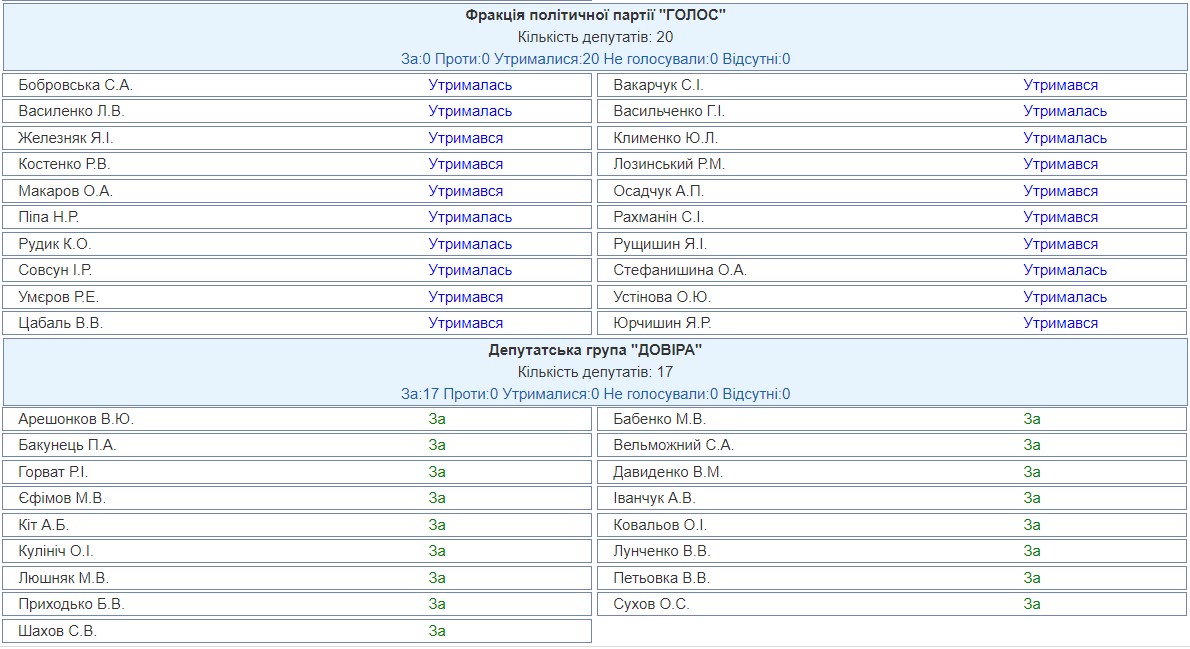1190x649 pixels.
Task: Select the name Бобровська С.А.
Action: (x=75, y=85)
